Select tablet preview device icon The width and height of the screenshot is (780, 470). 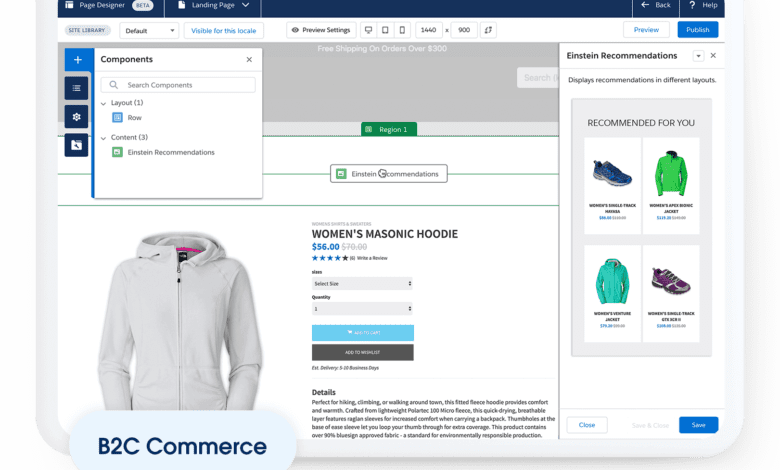click(x=385, y=30)
